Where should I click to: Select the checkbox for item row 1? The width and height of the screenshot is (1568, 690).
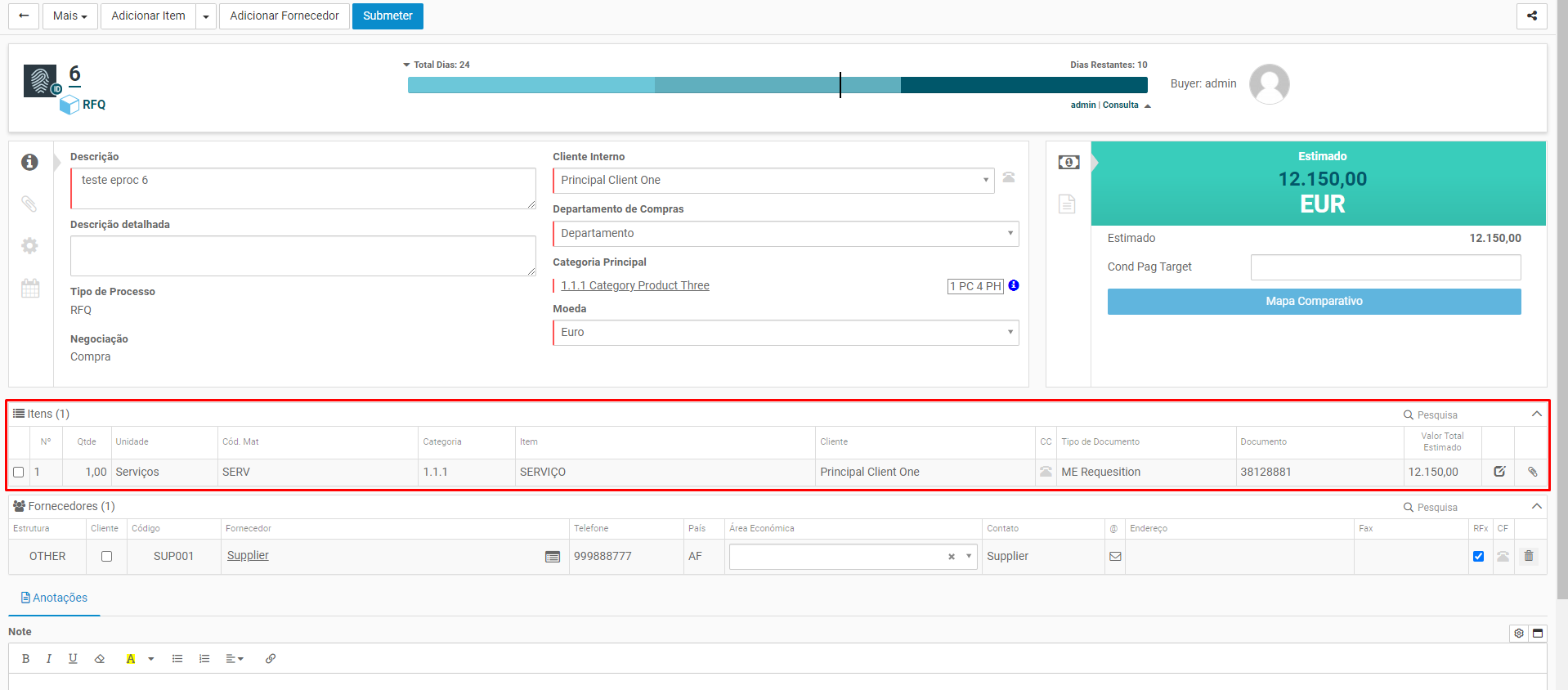(x=19, y=473)
